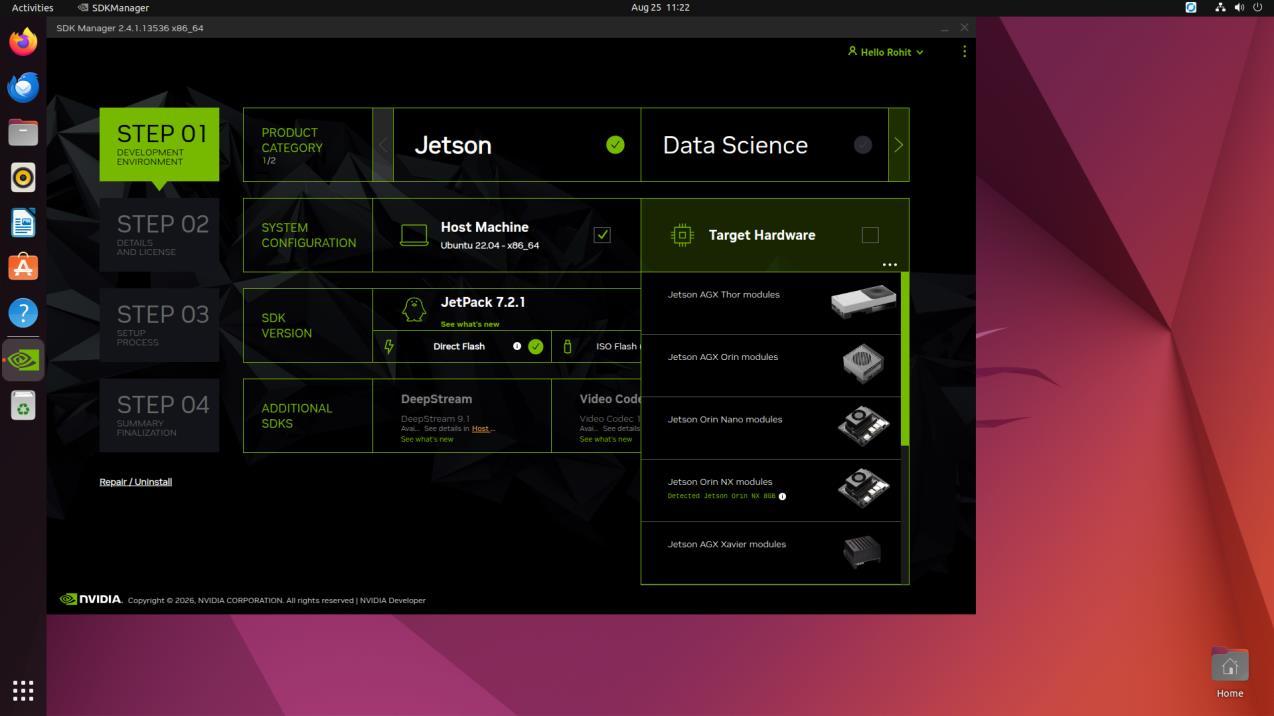Viewport: 1274px width, 716px height.
Task: Click the Jetson AGX Orin module image
Action: point(863,364)
